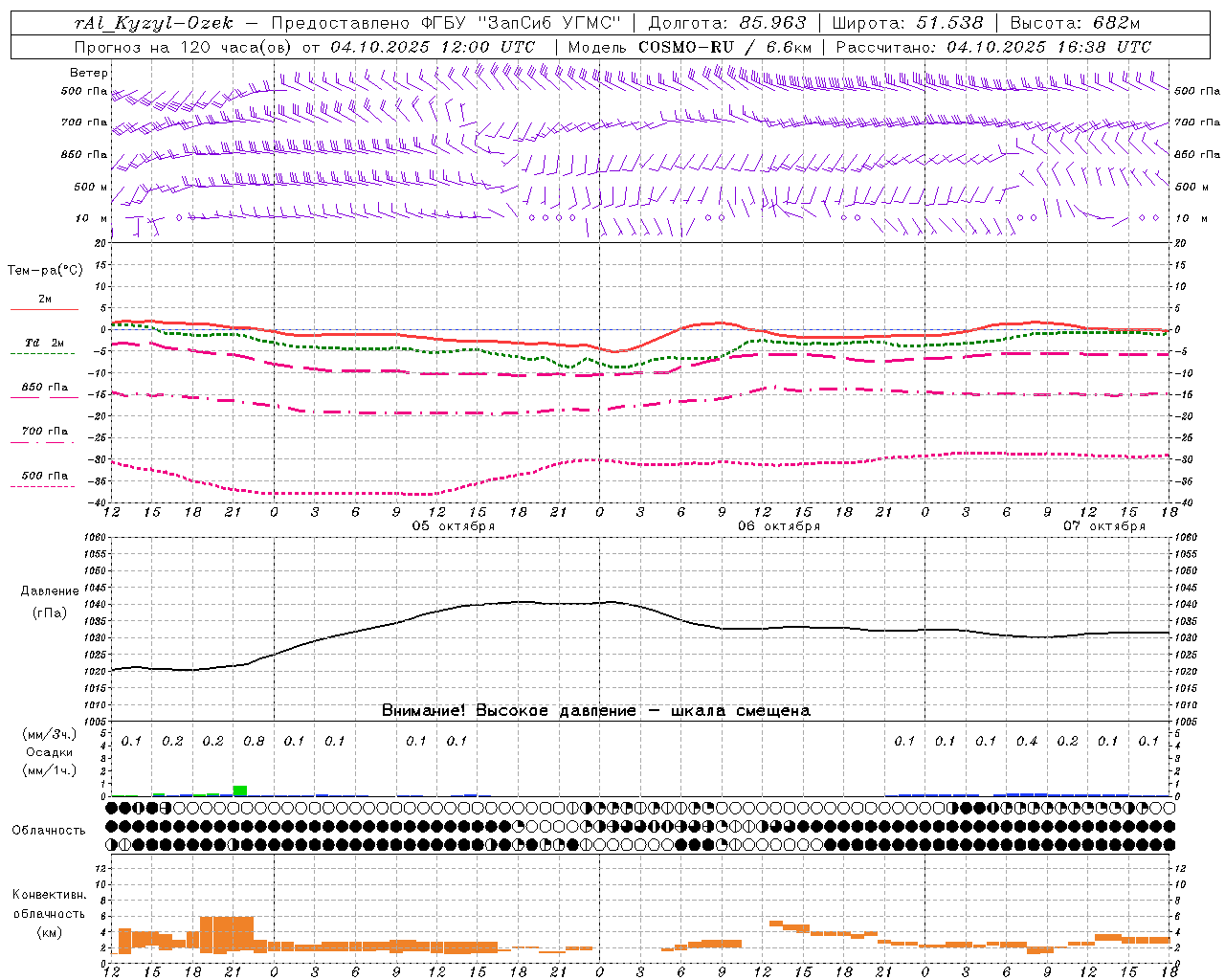The width and height of the screenshot is (1225, 980).
Task: Click the legend line sample under 850 гПа
Action: coord(43,397)
